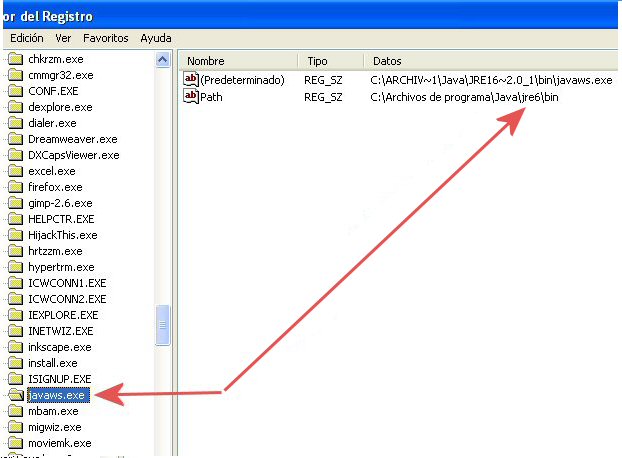Click the hypertrm.exe folder icon
Image resolution: width=622 pixels, height=458 pixels.
click(15, 267)
